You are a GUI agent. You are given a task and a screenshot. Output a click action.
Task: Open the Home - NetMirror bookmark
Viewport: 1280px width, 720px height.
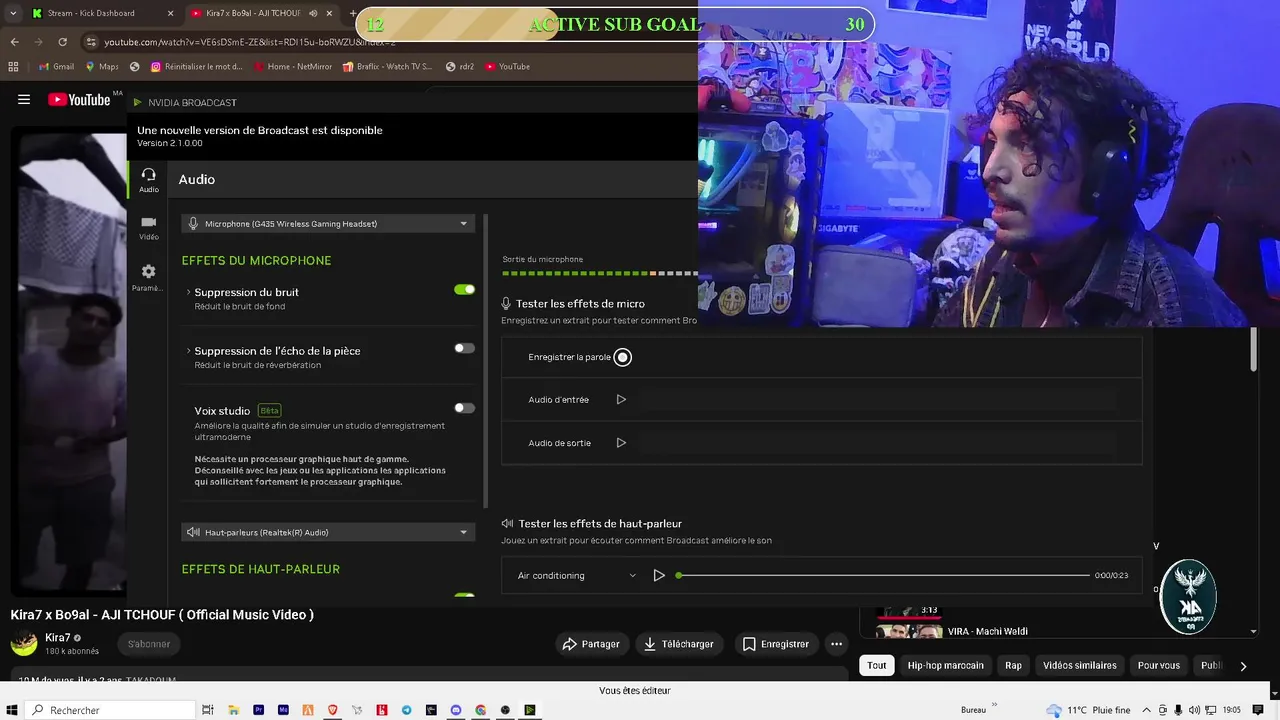click(x=293, y=67)
